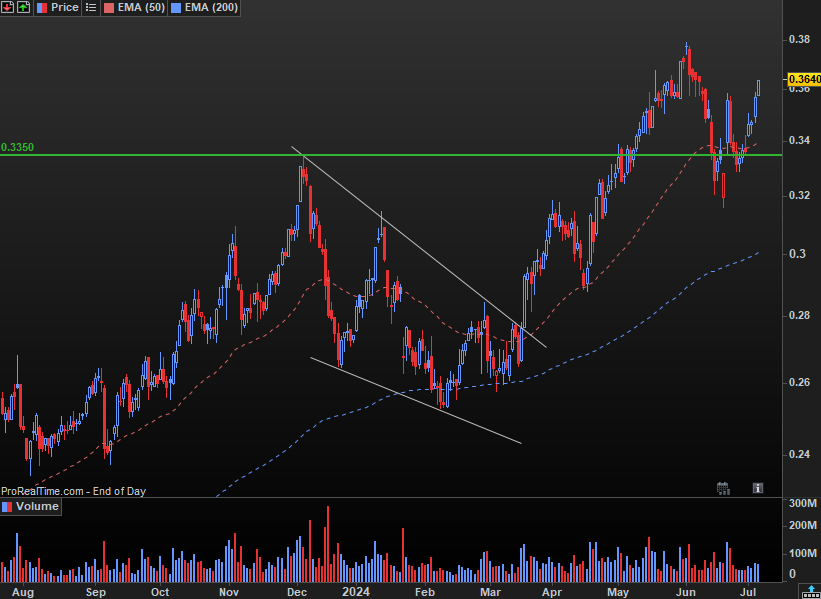Click the Mar label on the time axis

coord(490,592)
